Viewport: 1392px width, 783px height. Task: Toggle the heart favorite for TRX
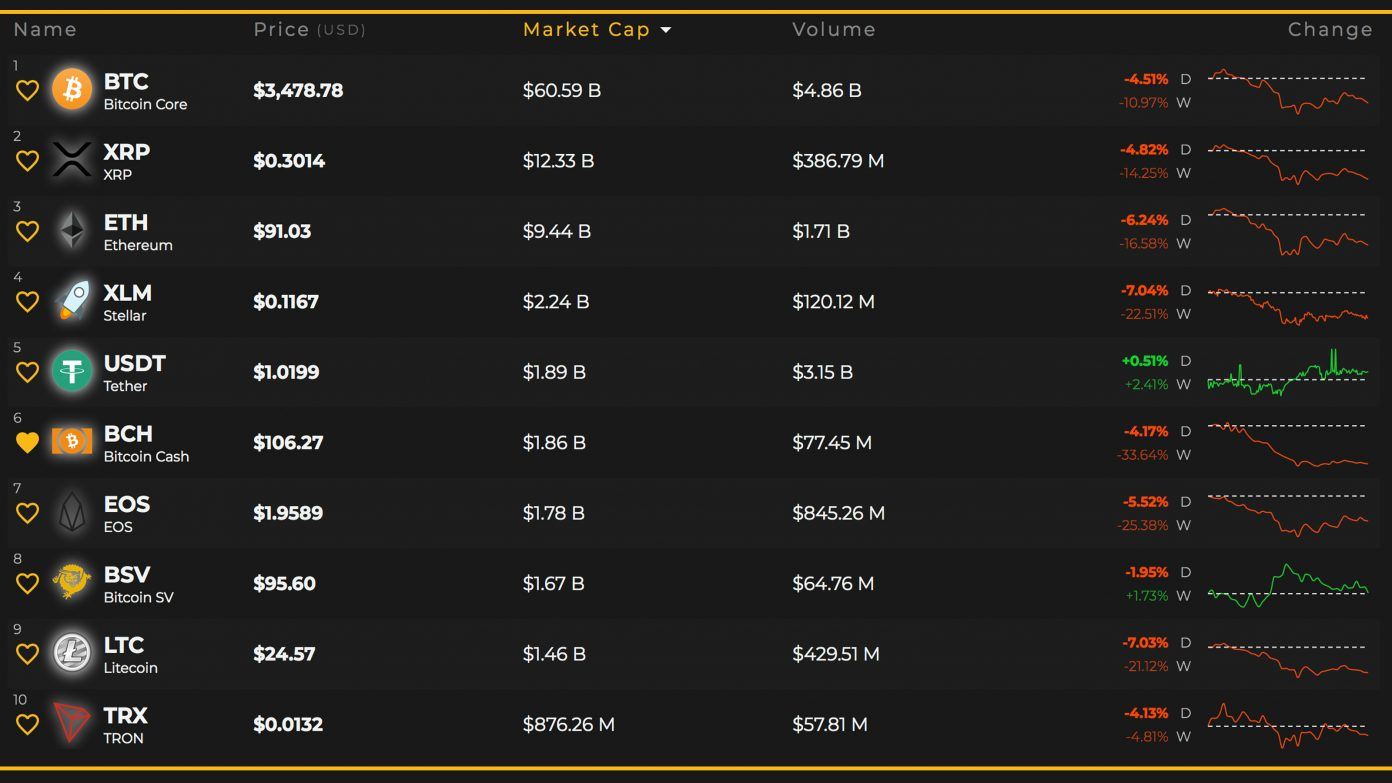click(27, 725)
